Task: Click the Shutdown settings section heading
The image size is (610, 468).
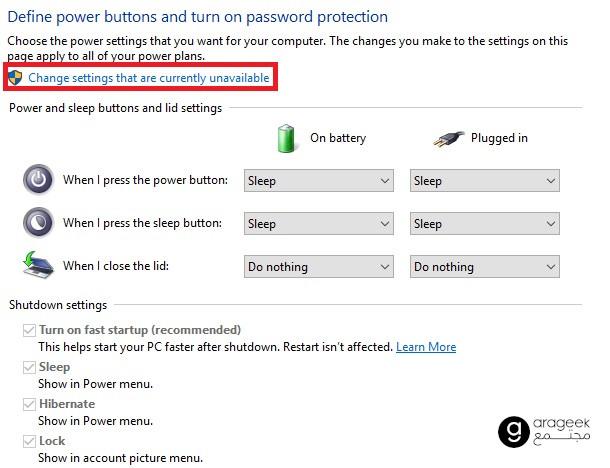Action: pyautogui.click(x=58, y=304)
